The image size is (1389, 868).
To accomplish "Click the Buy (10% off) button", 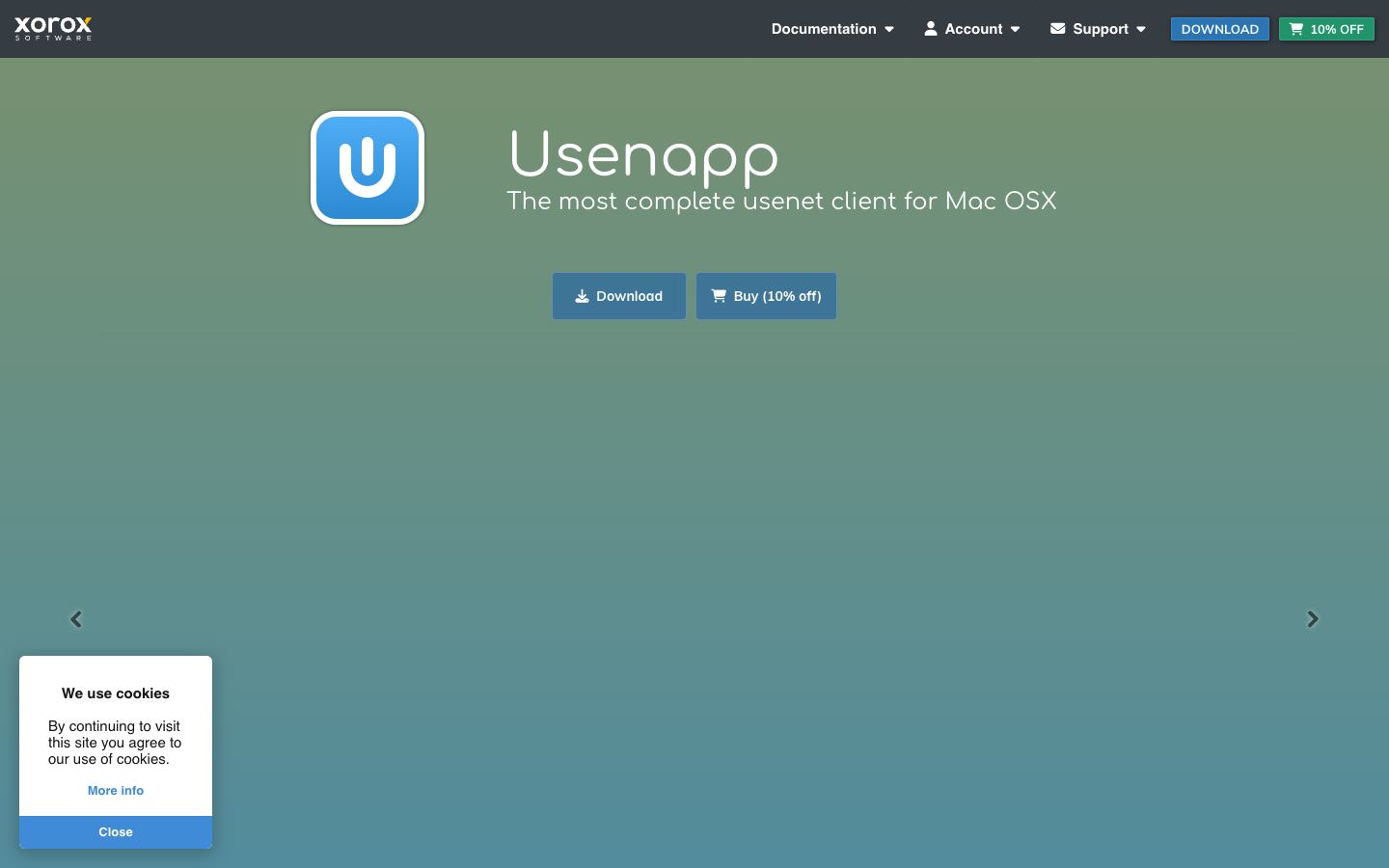I will tap(766, 296).
